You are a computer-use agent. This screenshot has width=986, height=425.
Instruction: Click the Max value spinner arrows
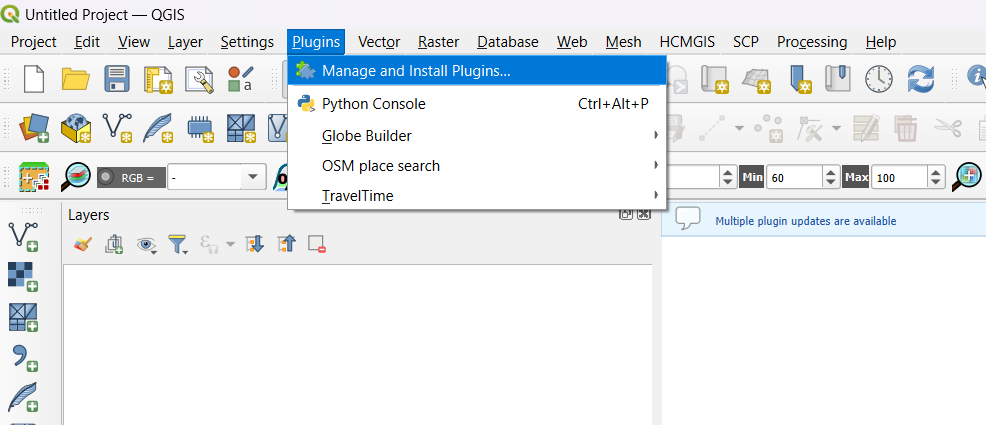[x=937, y=178]
